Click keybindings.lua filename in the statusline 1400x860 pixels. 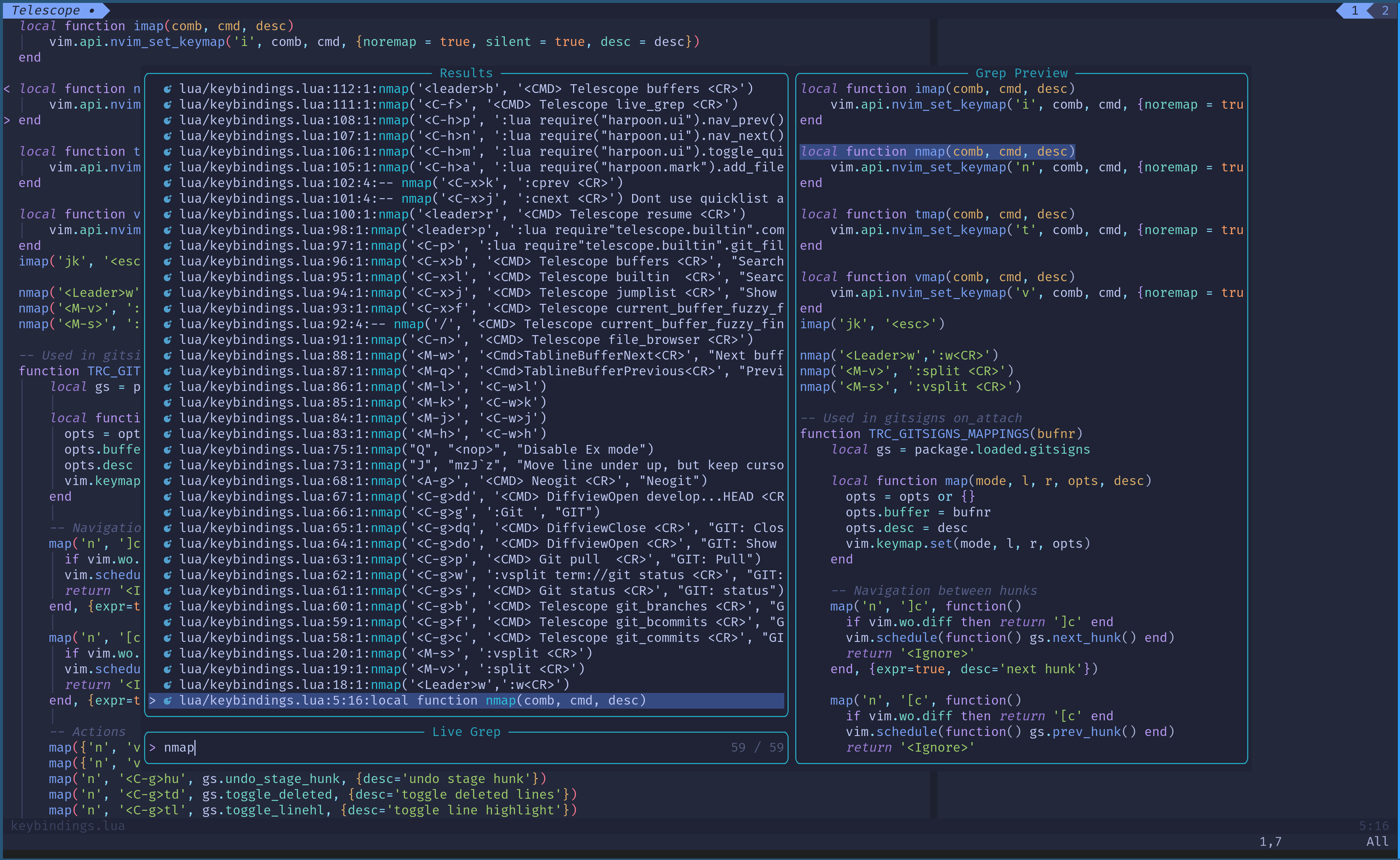pyautogui.click(x=68, y=826)
